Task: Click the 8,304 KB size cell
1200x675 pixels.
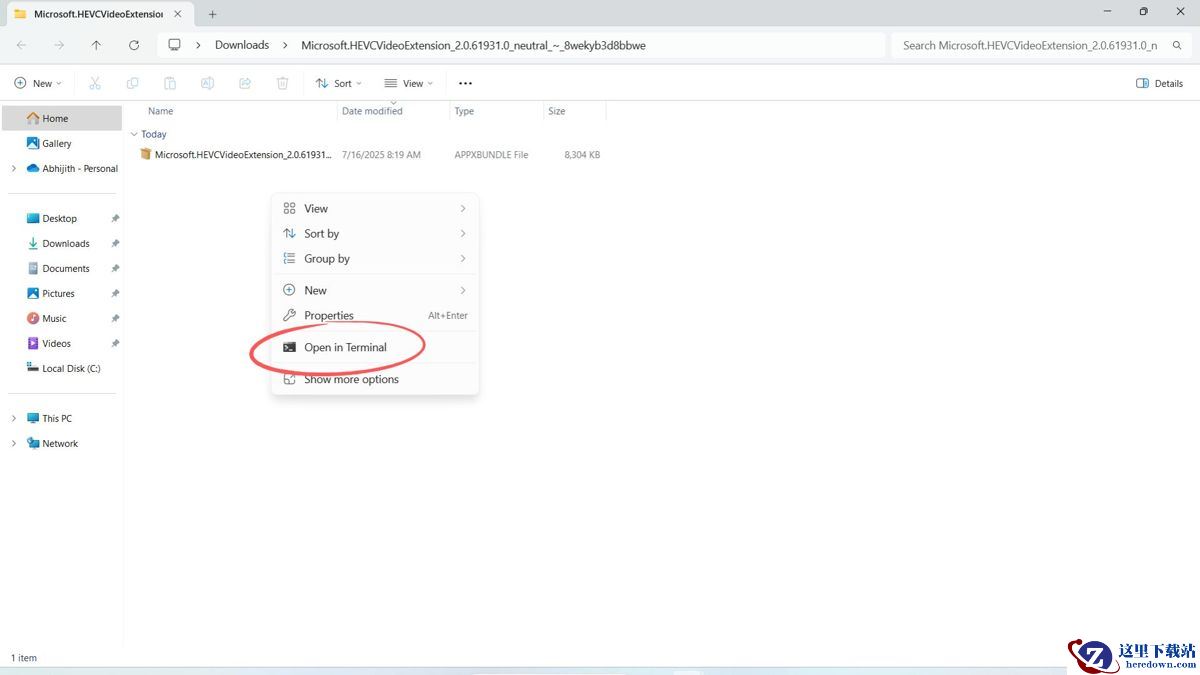Action: click(582, 155)
